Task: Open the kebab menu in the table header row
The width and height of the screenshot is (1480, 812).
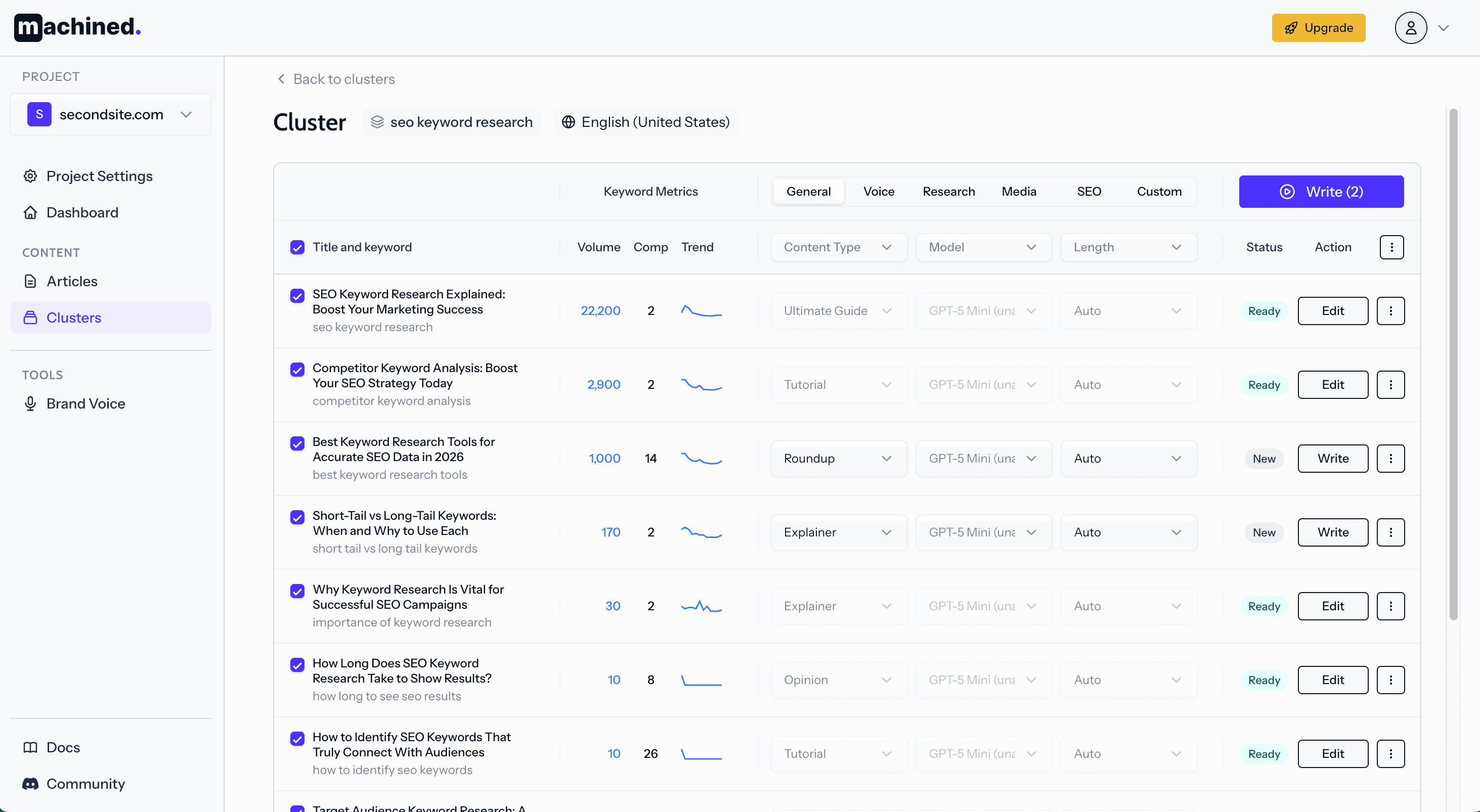Action: point(1391,247)
